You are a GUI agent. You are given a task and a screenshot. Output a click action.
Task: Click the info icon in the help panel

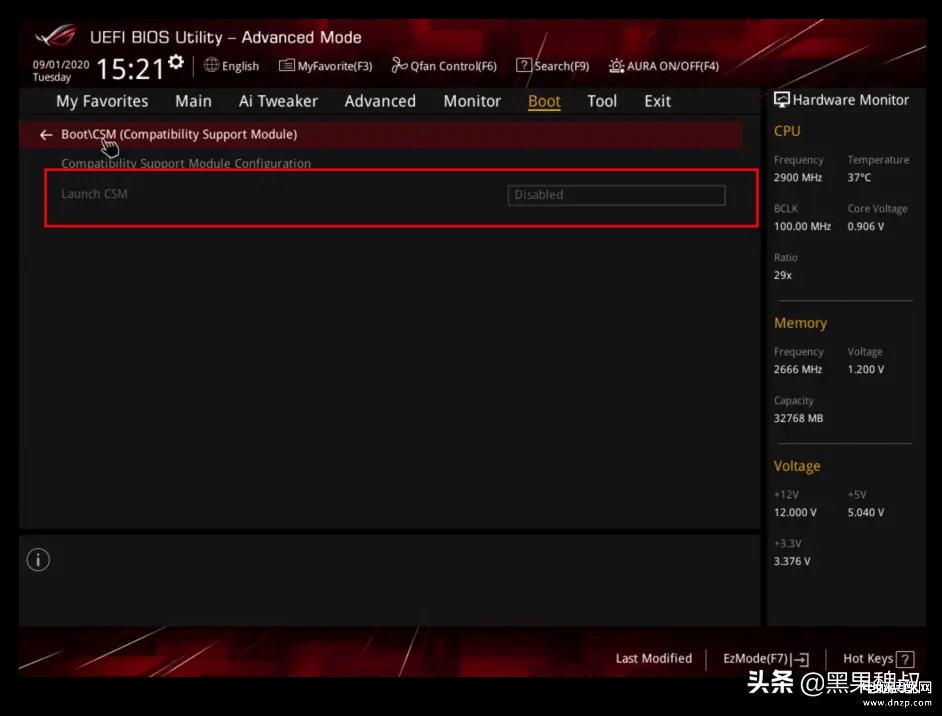point(38,560)
